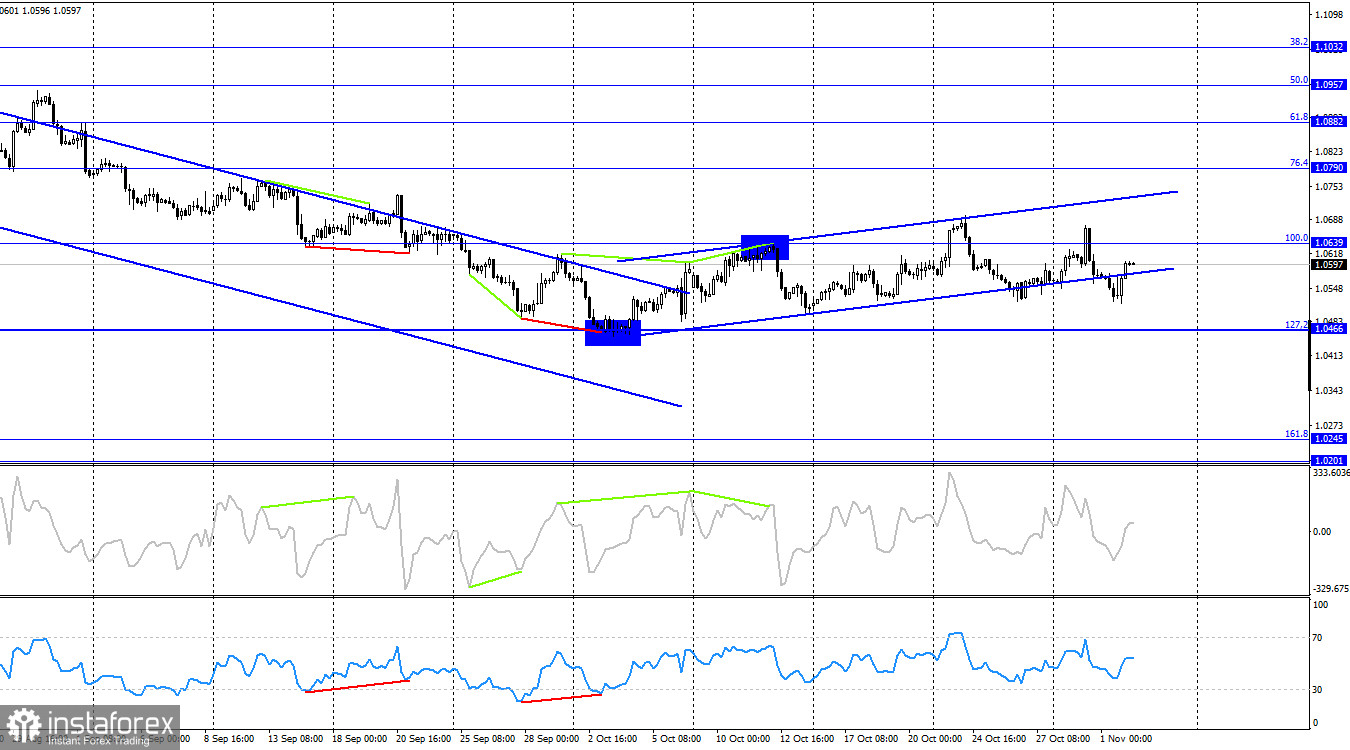1350x750 pixels.
Task: Select the 1.0245 price tag
Action: [1329, 439]
